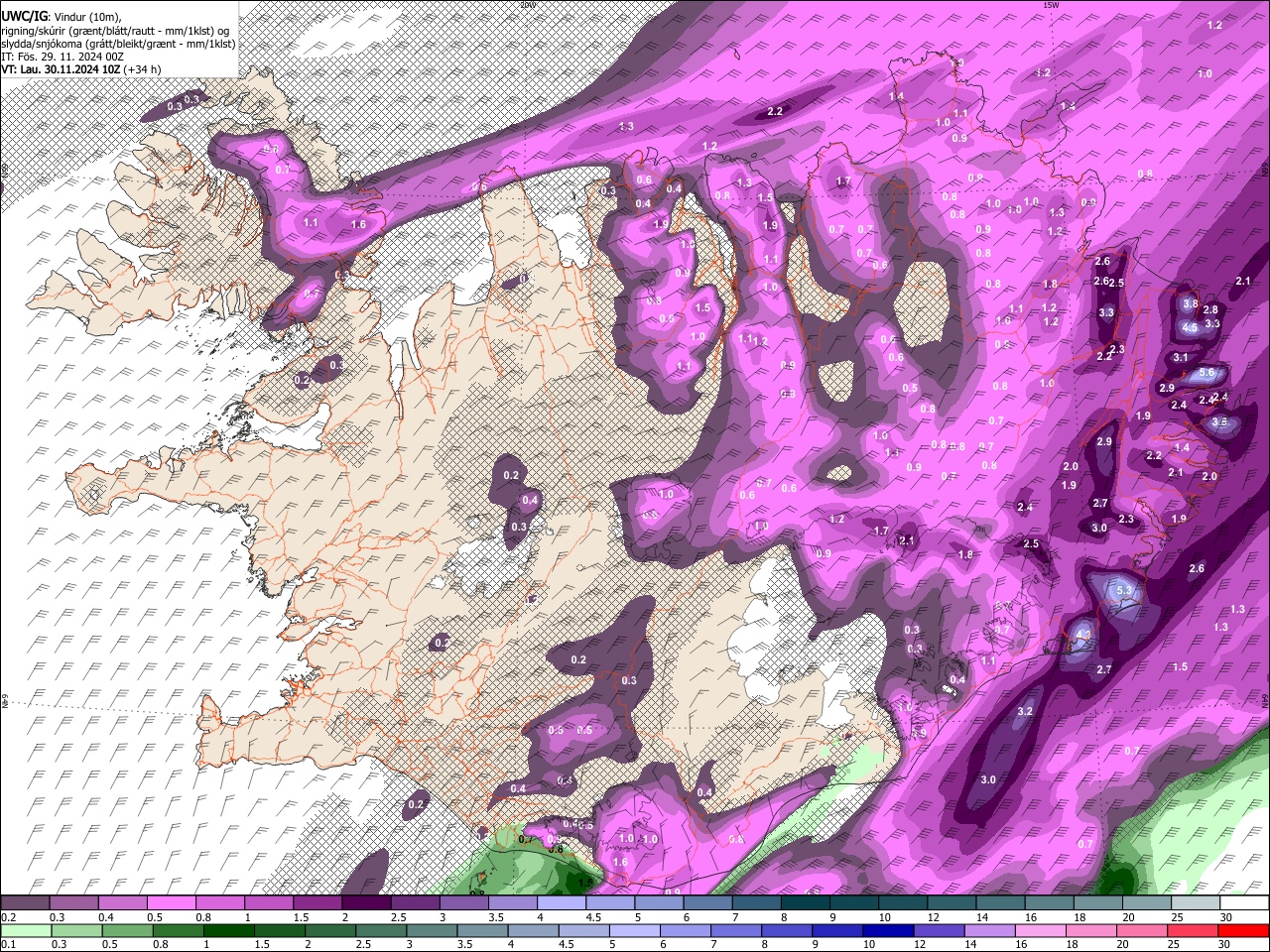Click the "slydda/snjókoma" legend description line
The width and height of the screenshot is (1270, 952).
tap(118, 43)
